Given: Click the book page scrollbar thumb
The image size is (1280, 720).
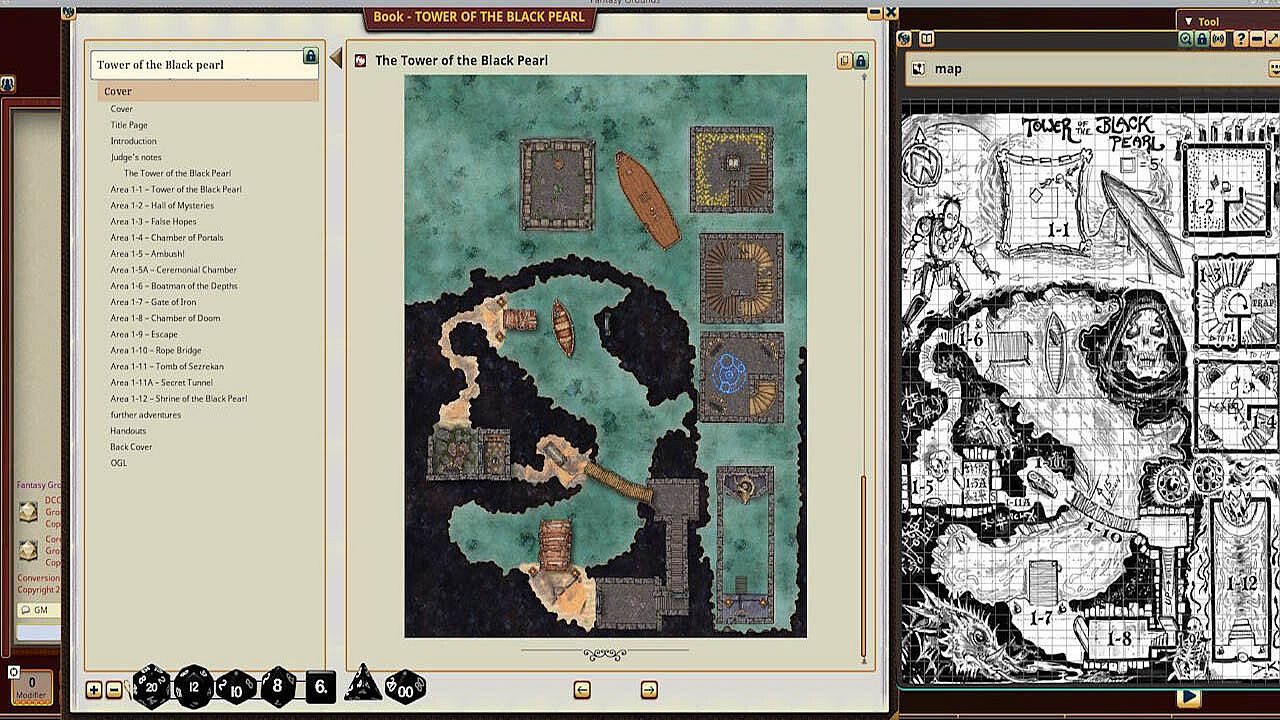Looking at the screenshot, I should point(863,566).
